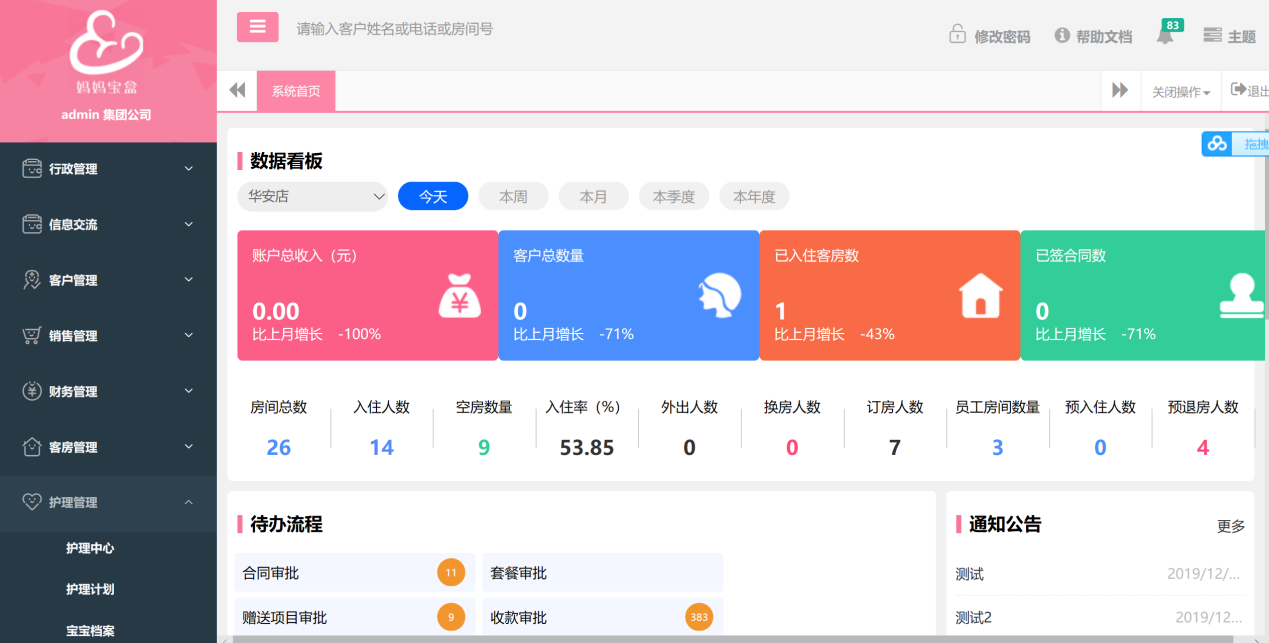Image resolution: width=1269 pixels, height=643 pixels.
Task: Click the 妈妈宝盒 logo
Action: 107,52
